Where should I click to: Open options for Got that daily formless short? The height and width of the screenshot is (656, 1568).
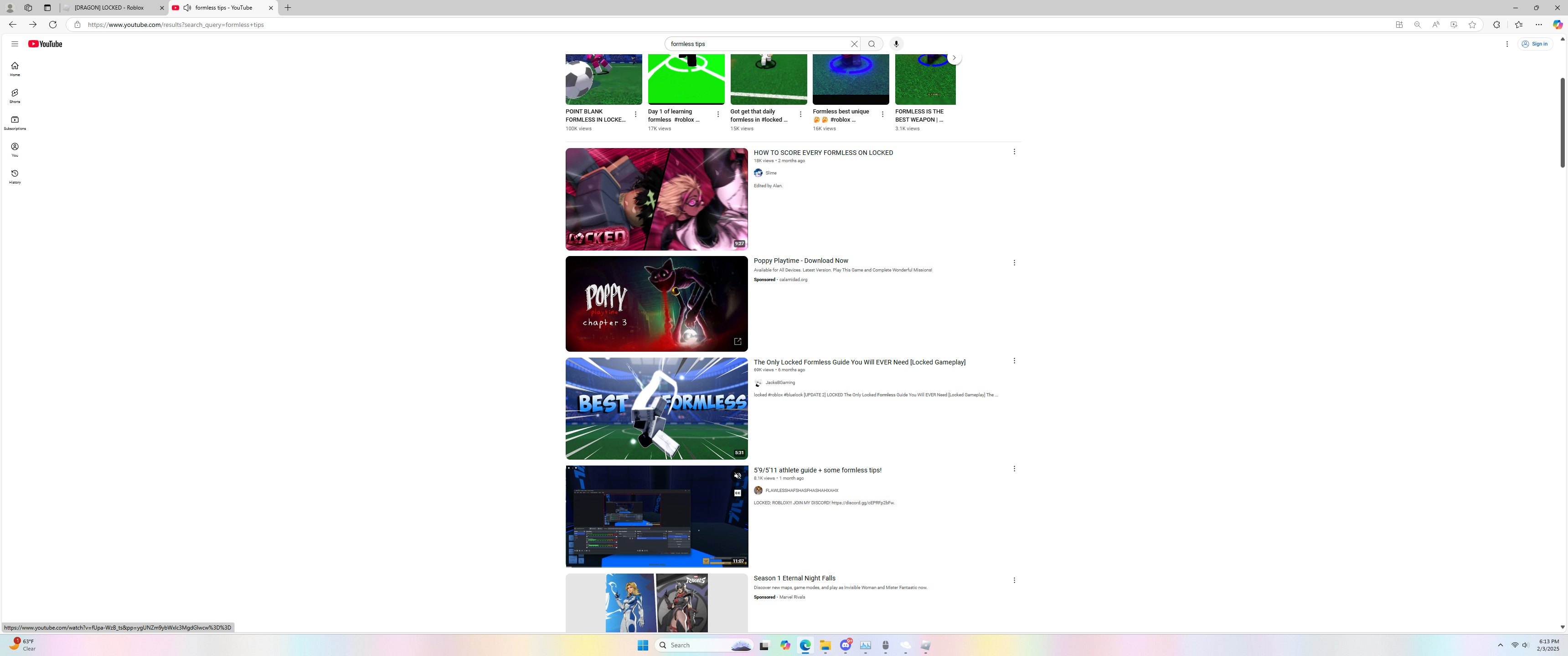coord(800,114)
